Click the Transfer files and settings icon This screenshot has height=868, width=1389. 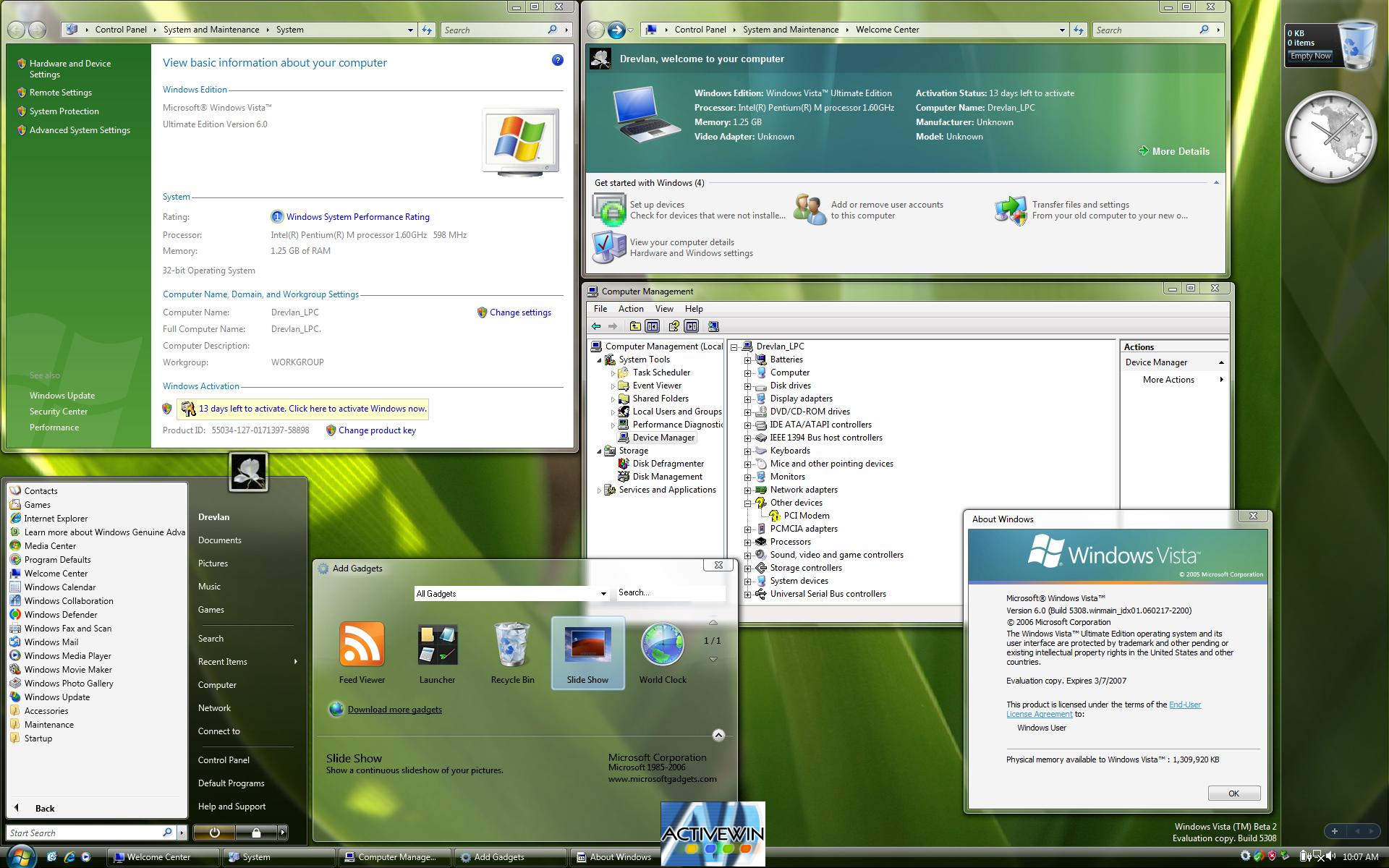(1011, 210)
